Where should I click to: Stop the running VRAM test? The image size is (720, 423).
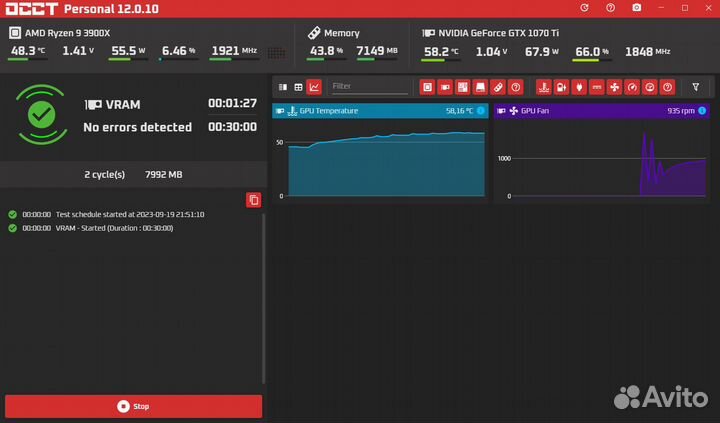pos(133,406)
